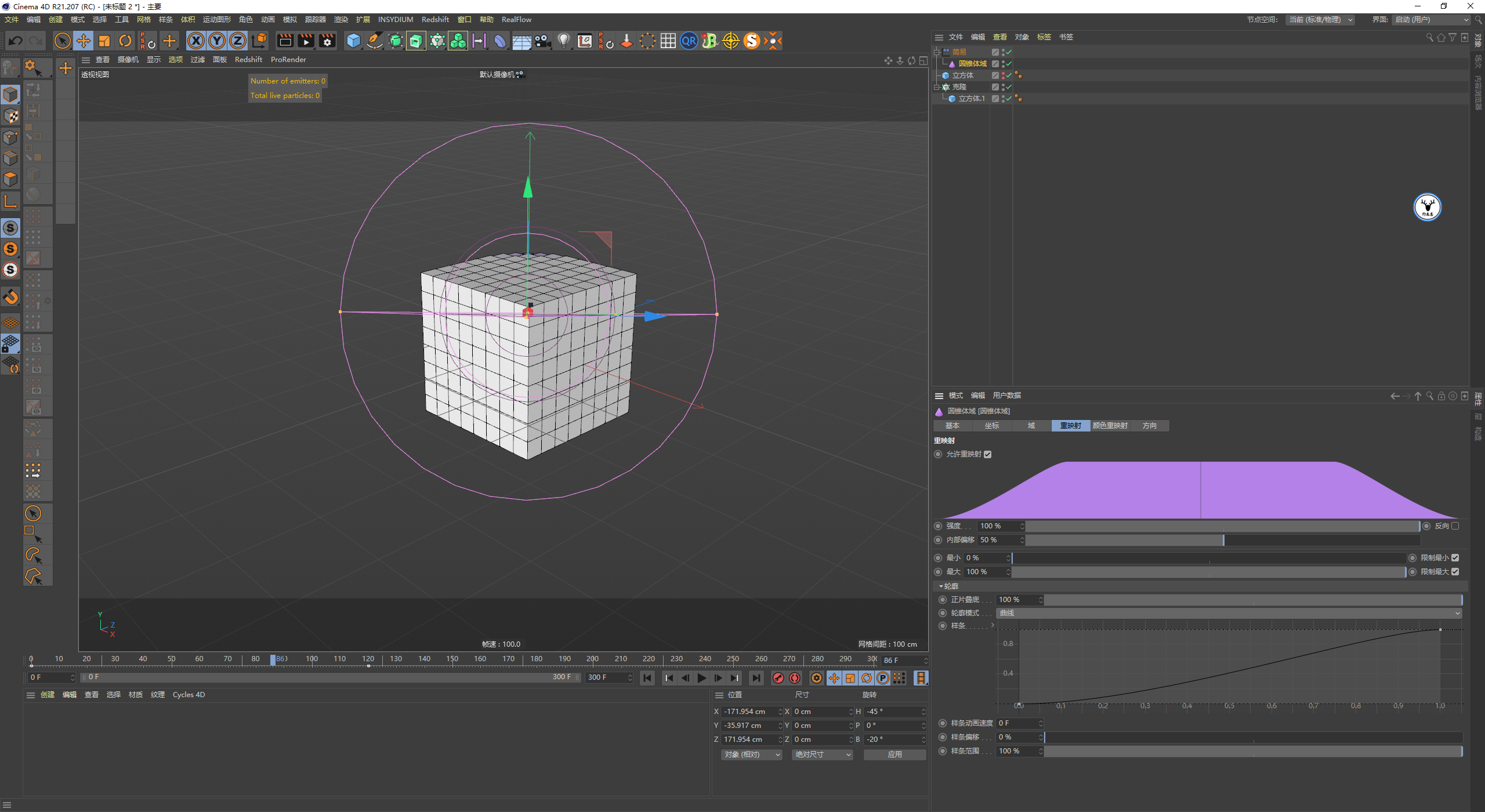Uncheck the 允许重映射 checkbox

tap(988, 455)
